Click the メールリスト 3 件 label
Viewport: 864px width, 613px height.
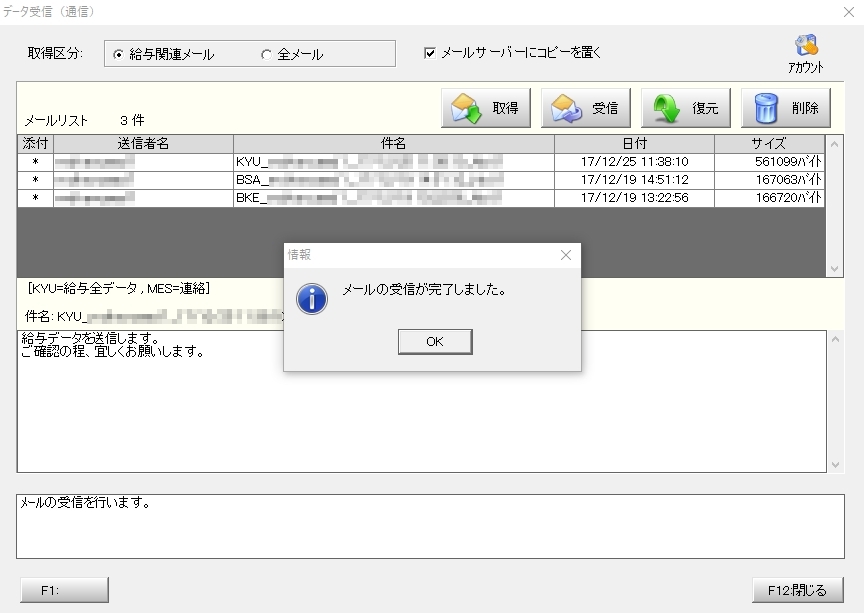point(84,121)
